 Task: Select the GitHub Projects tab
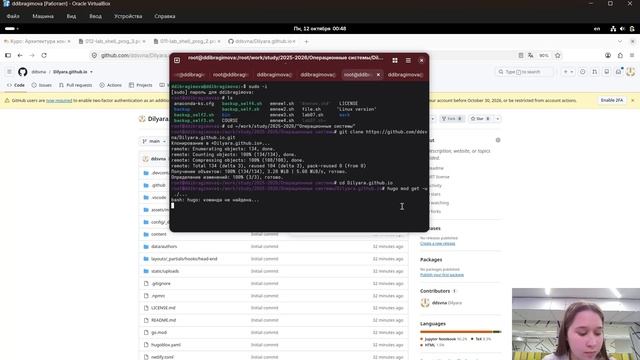point(140,85)
